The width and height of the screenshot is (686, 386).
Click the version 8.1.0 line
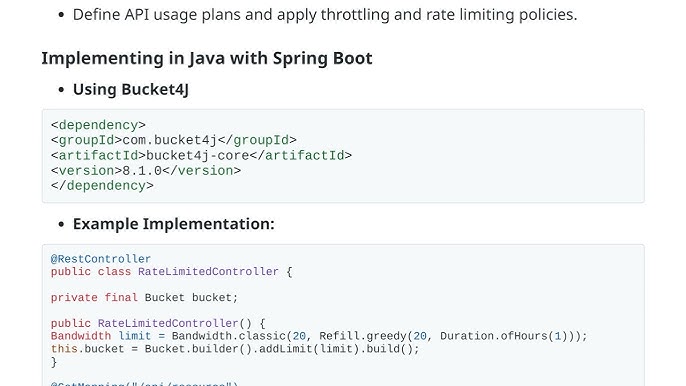click(146, 171)
